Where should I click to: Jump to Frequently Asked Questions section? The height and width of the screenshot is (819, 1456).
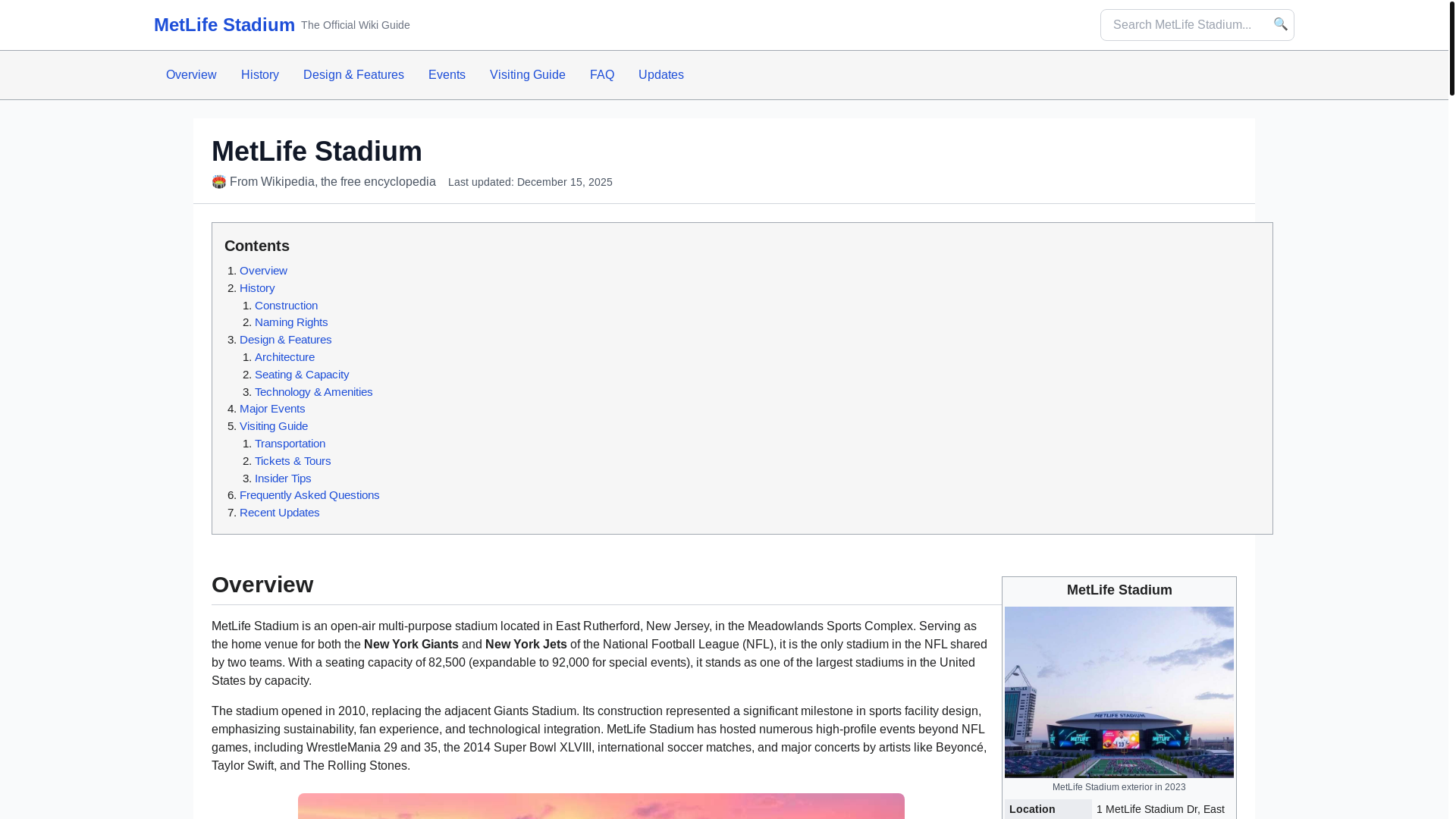point(309,495)
